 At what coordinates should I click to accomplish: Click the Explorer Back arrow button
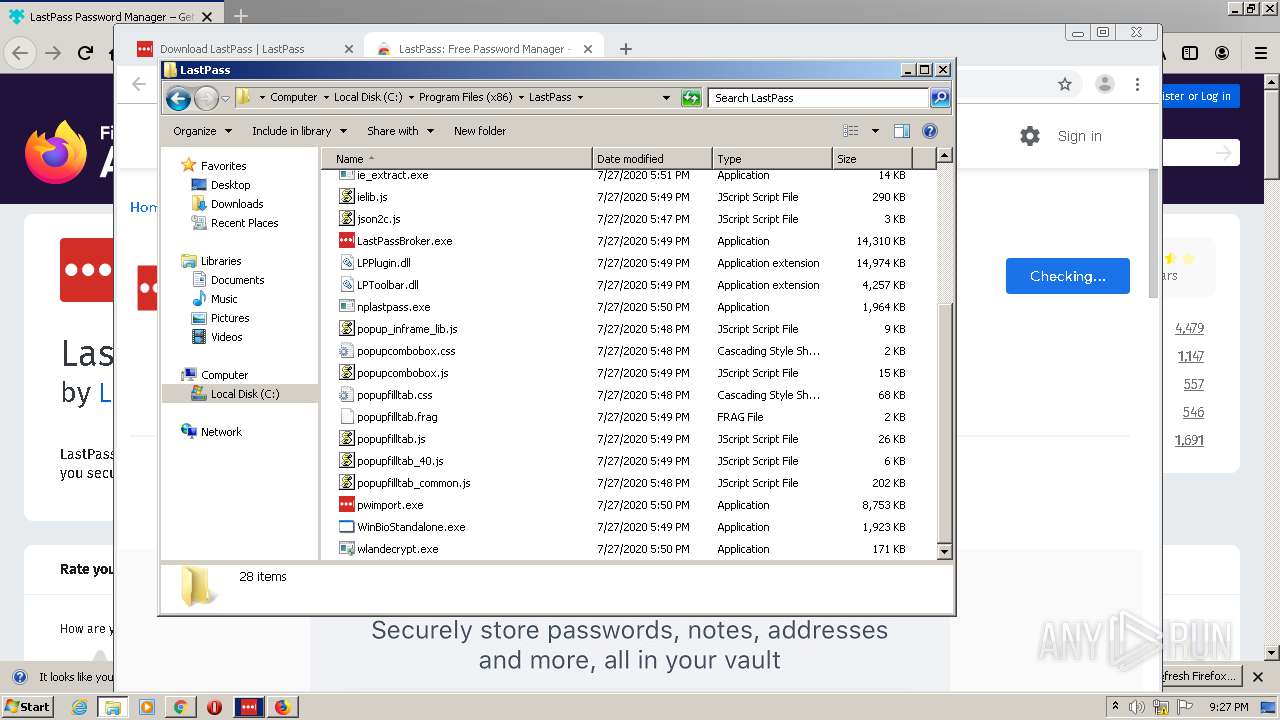tap(178, 98)
